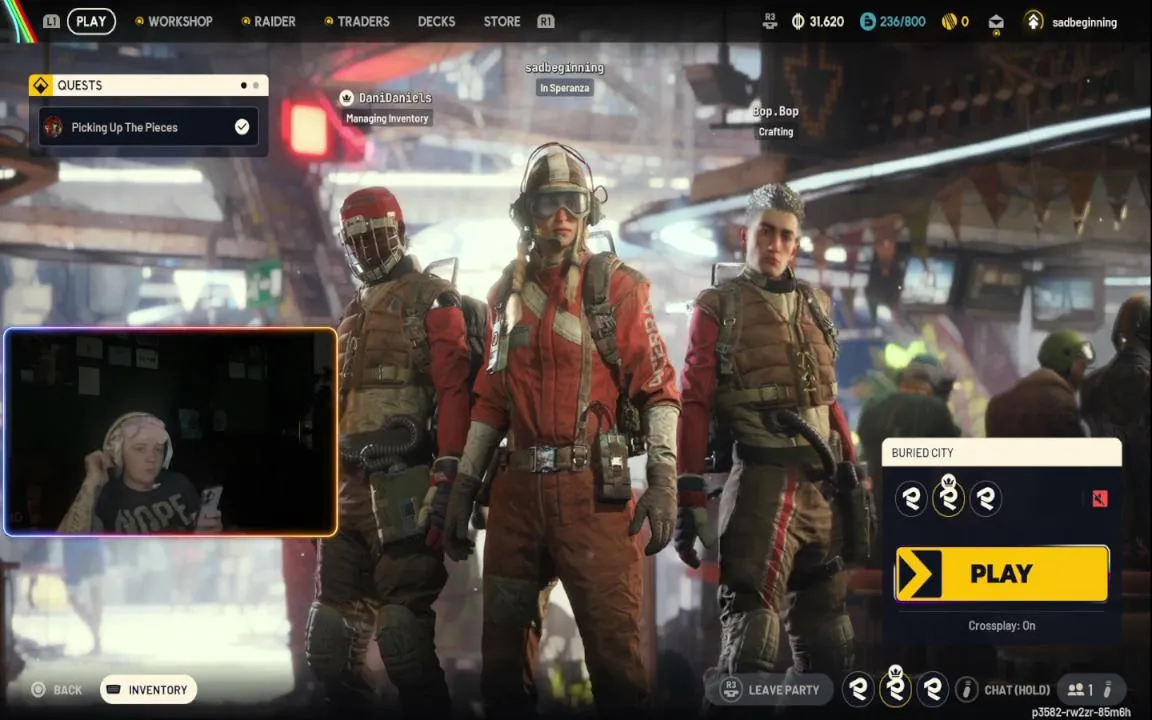Screen dimensions: 1152x720
Task: Click the gold currency value 0
Action: click(x=965, y=21)
